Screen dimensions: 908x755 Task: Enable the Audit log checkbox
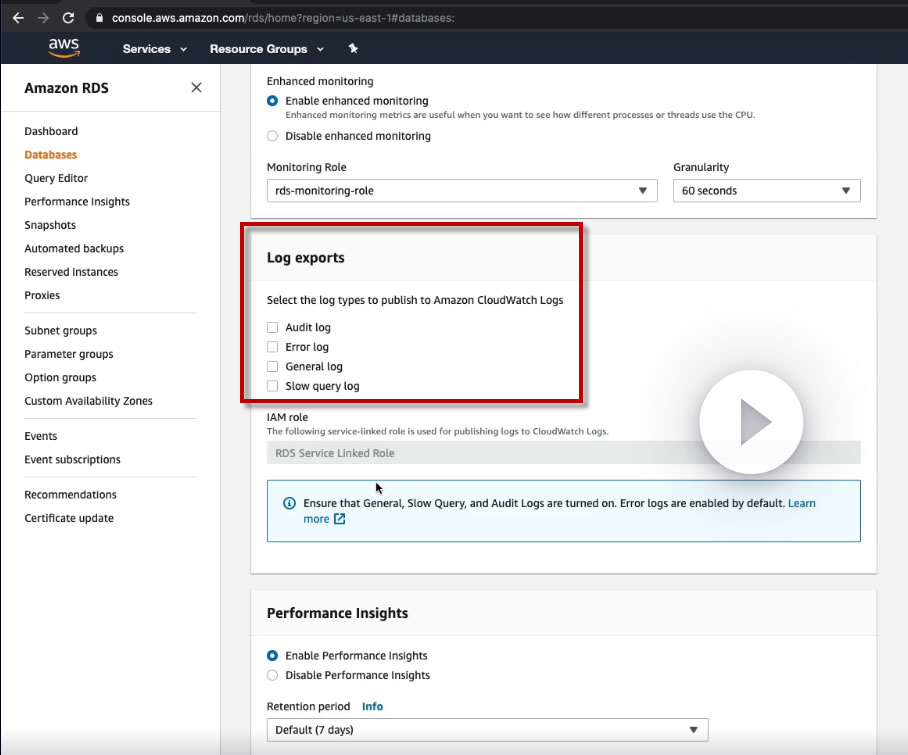point(273,328)
